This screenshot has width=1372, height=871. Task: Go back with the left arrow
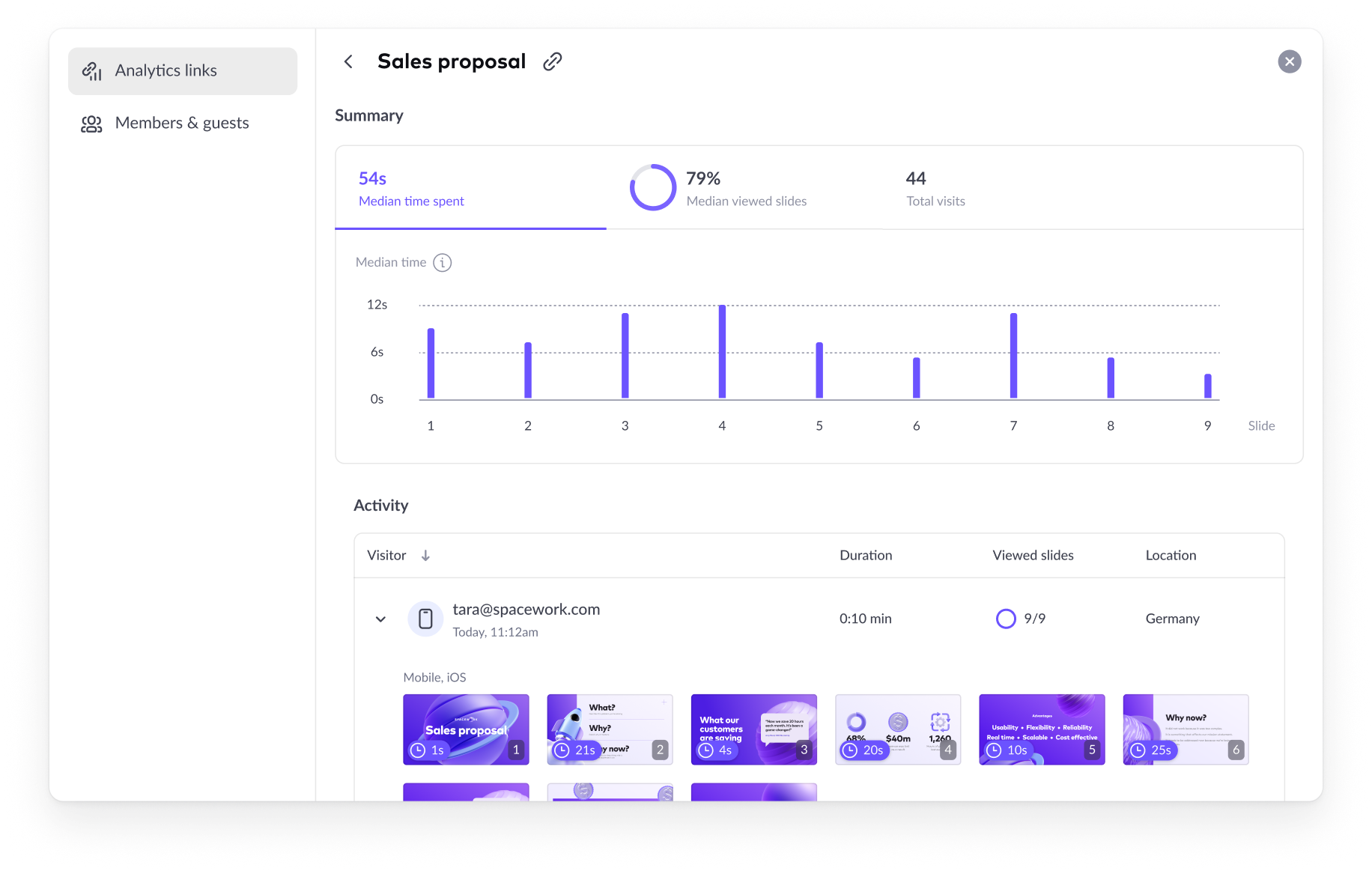pyautogui.click(x=348, y=62)
